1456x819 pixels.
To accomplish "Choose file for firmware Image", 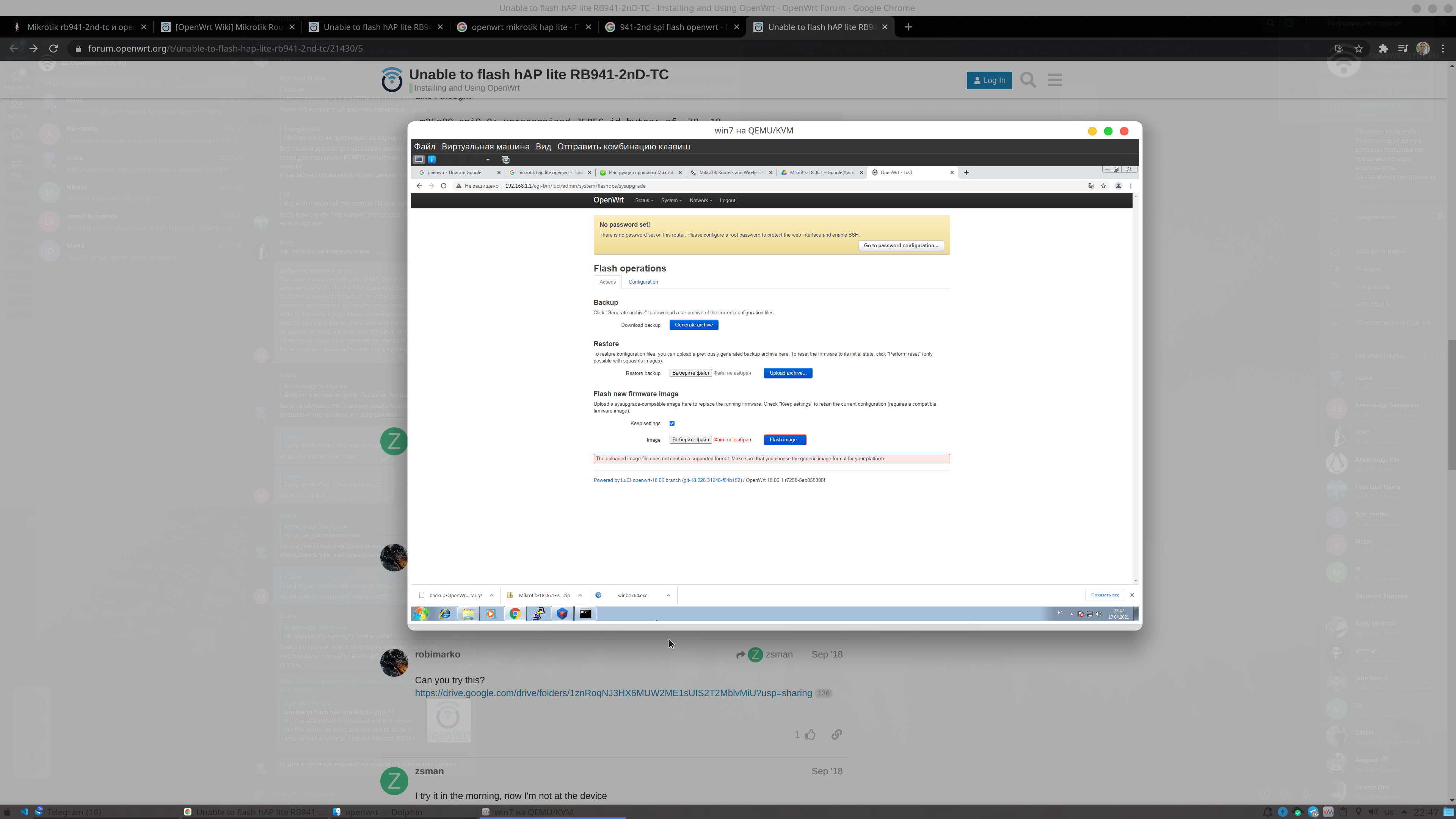I will click(x=690, y=439).
